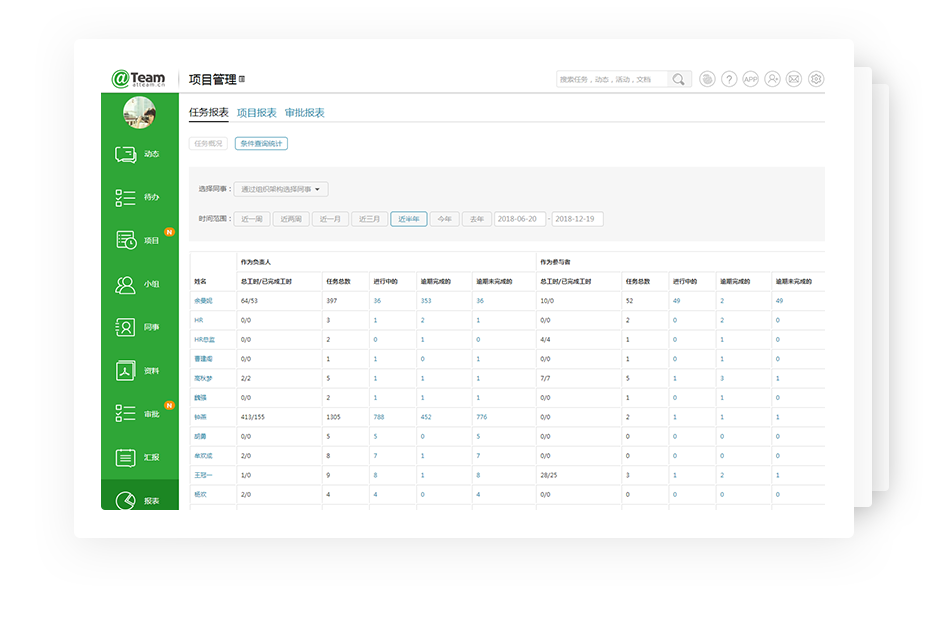Open the help question mark icon
This screenshot has width=940, height=618.
[x=729, y=79]
